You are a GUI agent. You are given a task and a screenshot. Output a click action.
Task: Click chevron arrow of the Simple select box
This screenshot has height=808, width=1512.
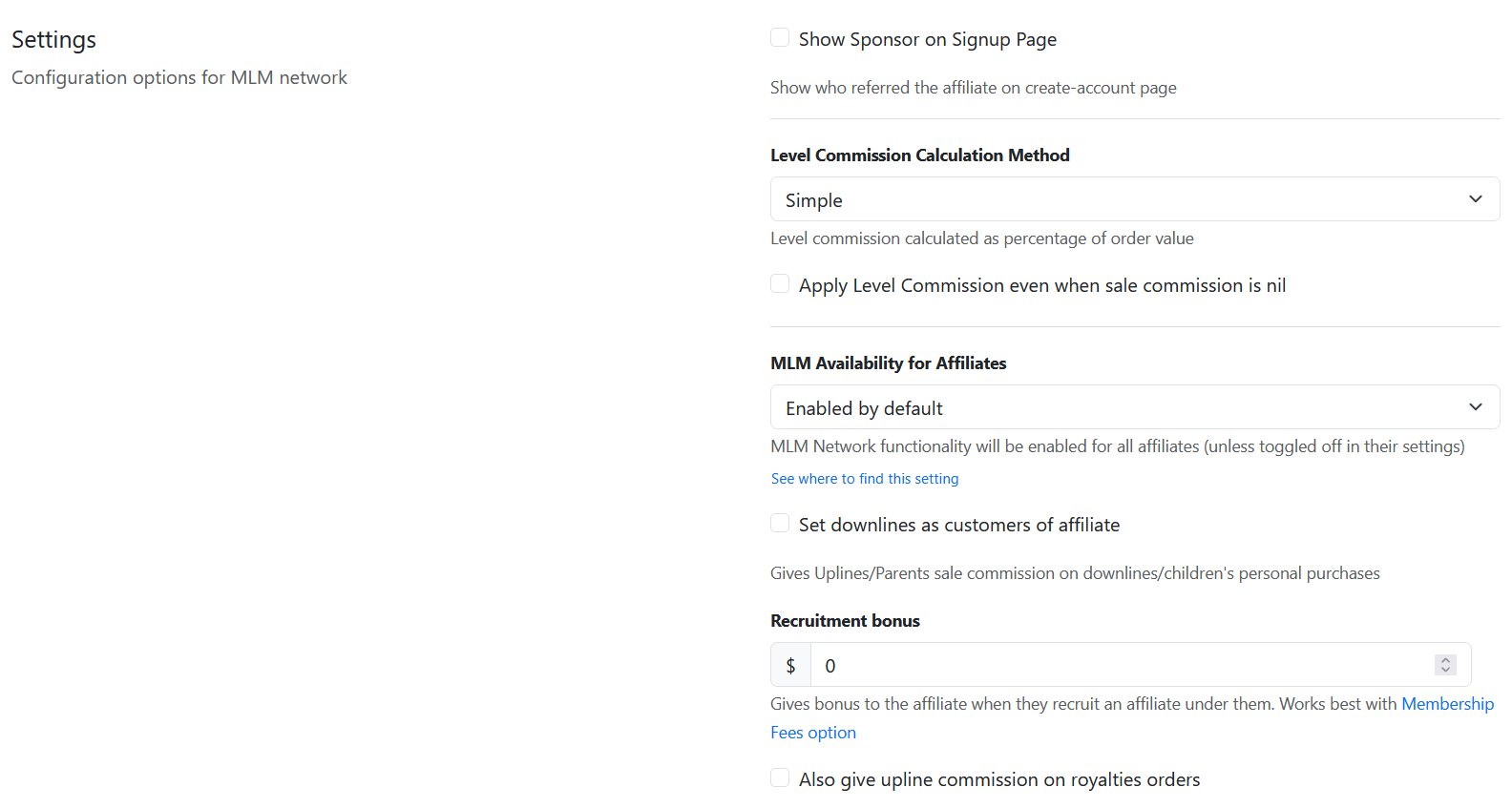[1476, 199]
